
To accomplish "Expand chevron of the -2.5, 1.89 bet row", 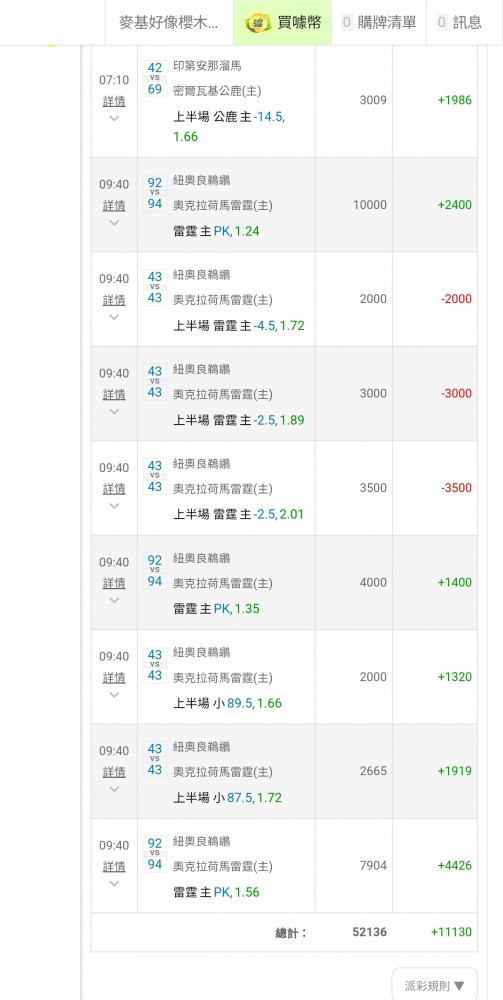I will point(114,411).
